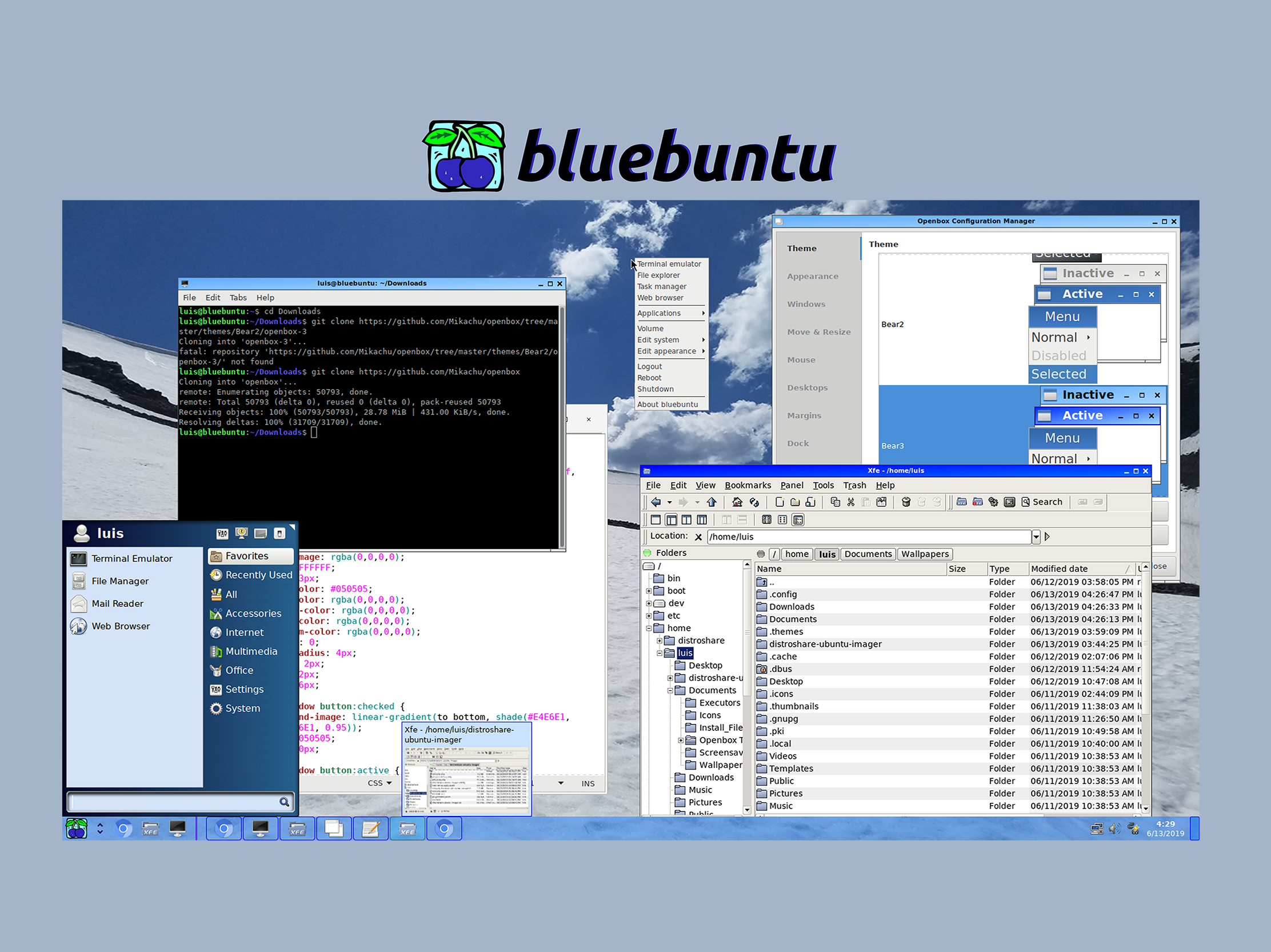Copy selected files with Xfe copy icon
The height and width of the screenshot is (952, 1271).
(836, 502)
